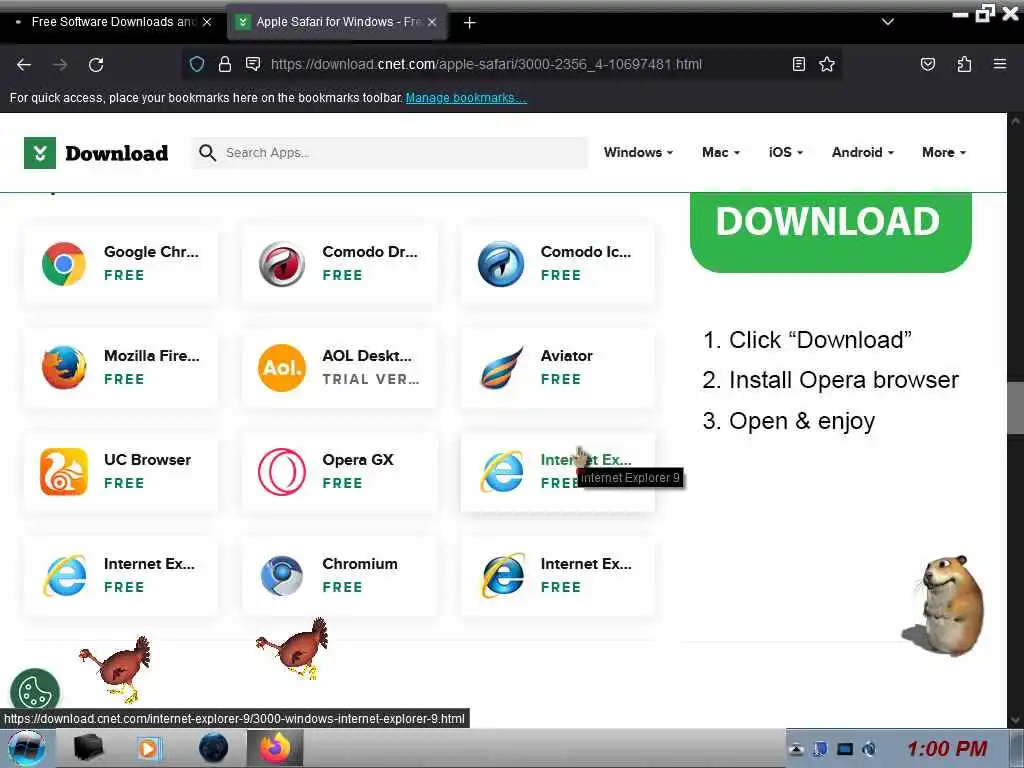Open the extensions puzzle icon
The width and height of the screenshot is (1024, 768).
pos(964,64)
